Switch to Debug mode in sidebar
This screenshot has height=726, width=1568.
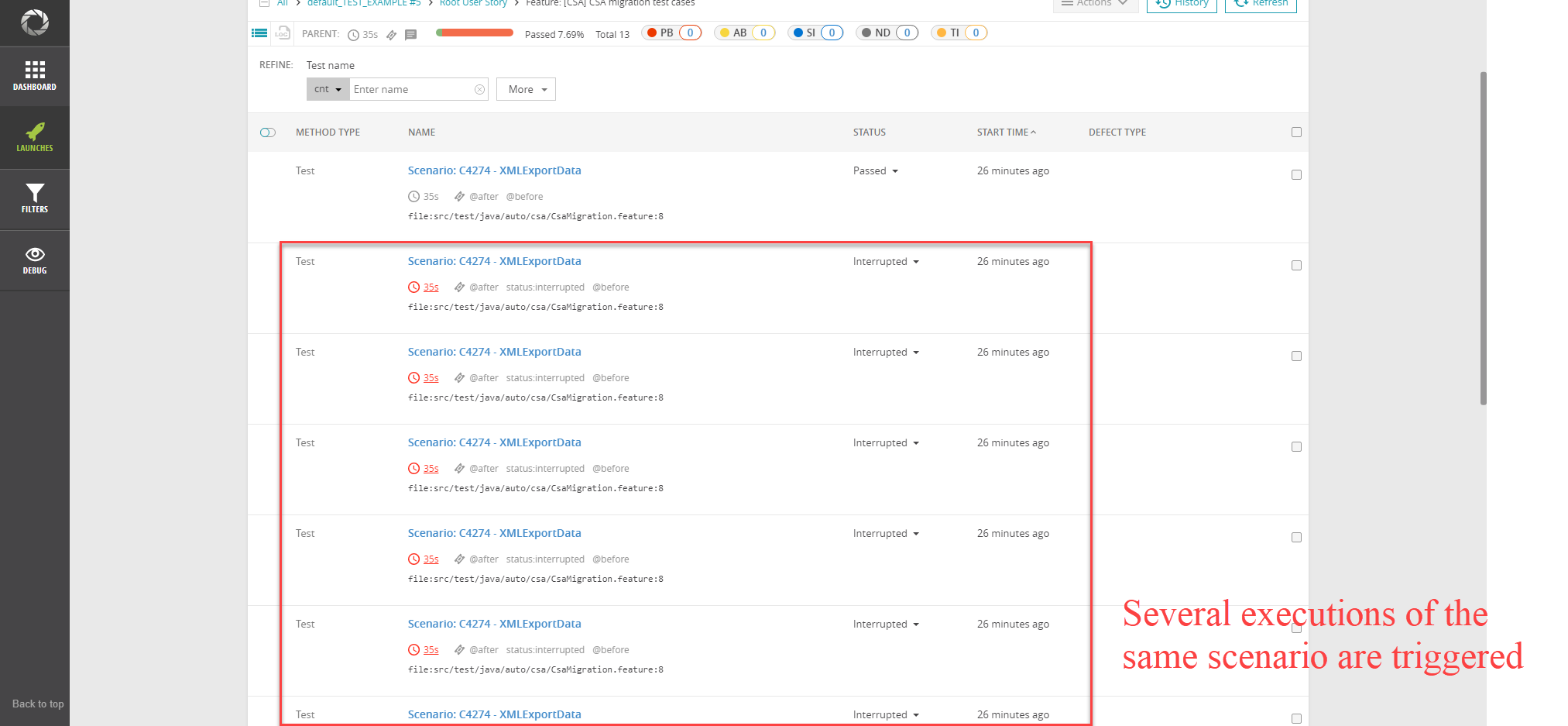[35, 260]
